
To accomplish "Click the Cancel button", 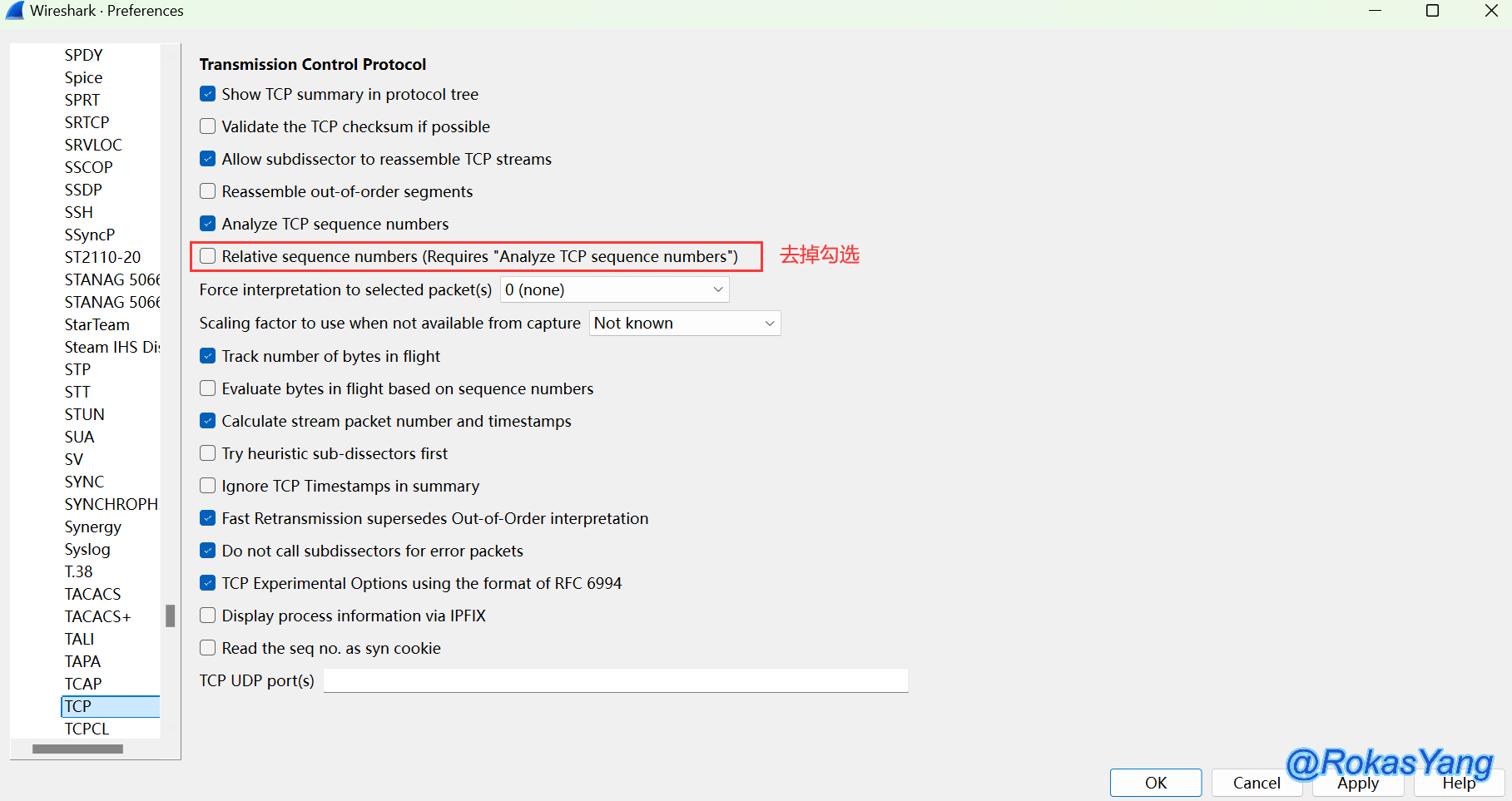I will (x=1256, y=783).
